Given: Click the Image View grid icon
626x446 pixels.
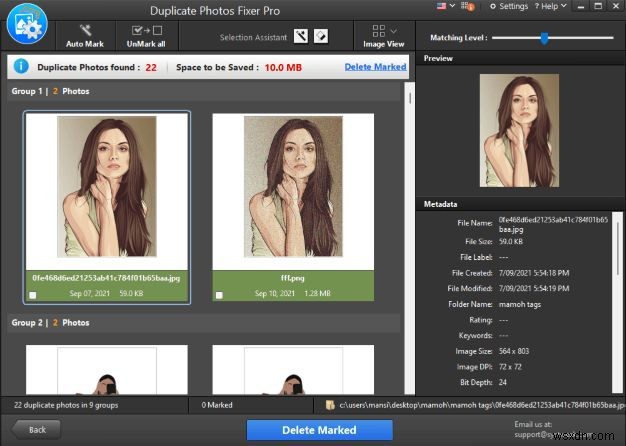Looking at the screenshot, I should click(377, 30).
